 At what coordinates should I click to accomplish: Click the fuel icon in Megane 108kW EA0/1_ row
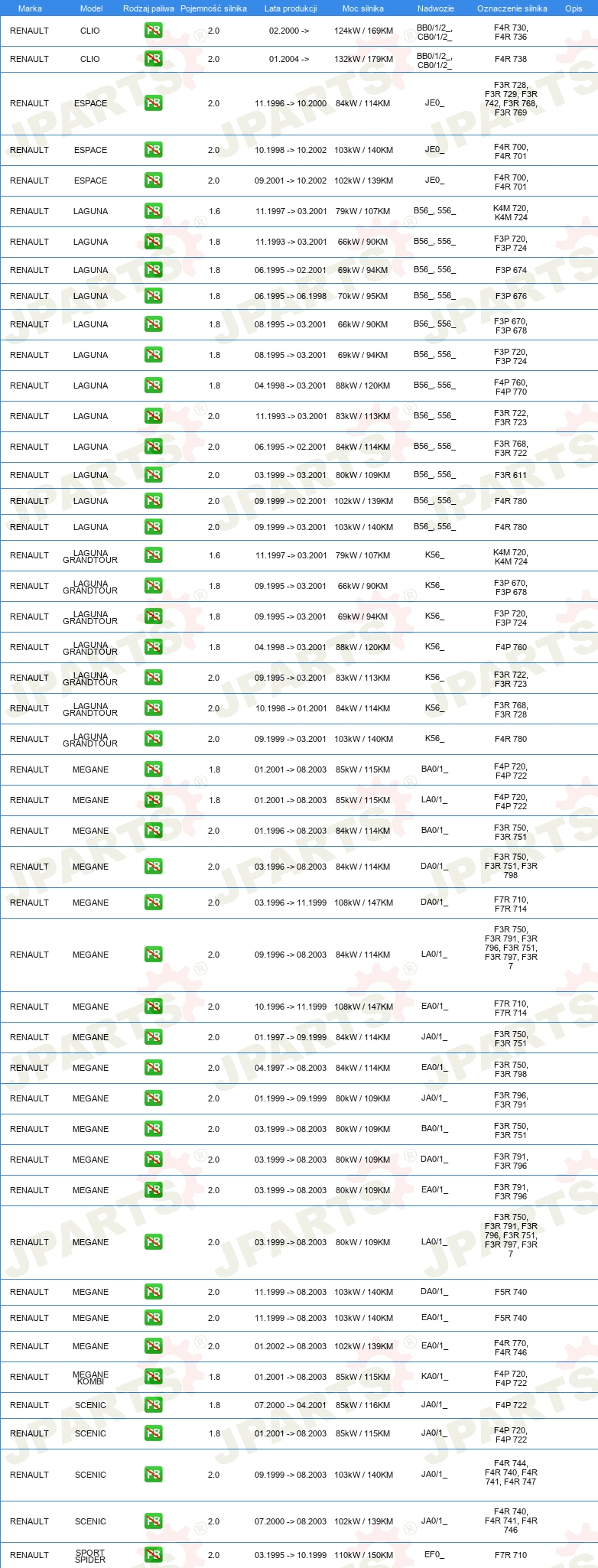153,1007
